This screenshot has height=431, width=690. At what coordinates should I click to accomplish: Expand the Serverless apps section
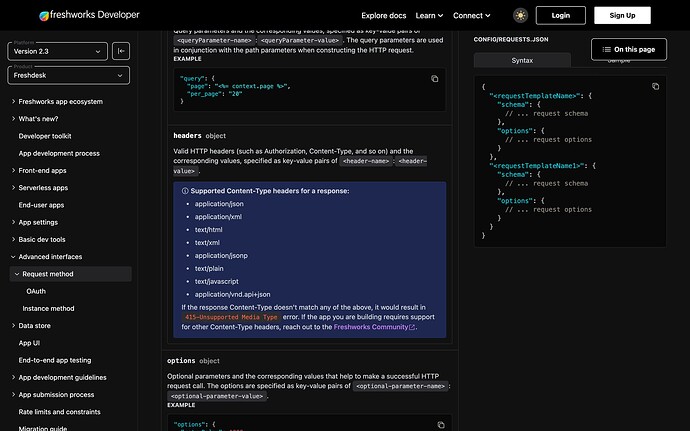[x=43, y=187]
